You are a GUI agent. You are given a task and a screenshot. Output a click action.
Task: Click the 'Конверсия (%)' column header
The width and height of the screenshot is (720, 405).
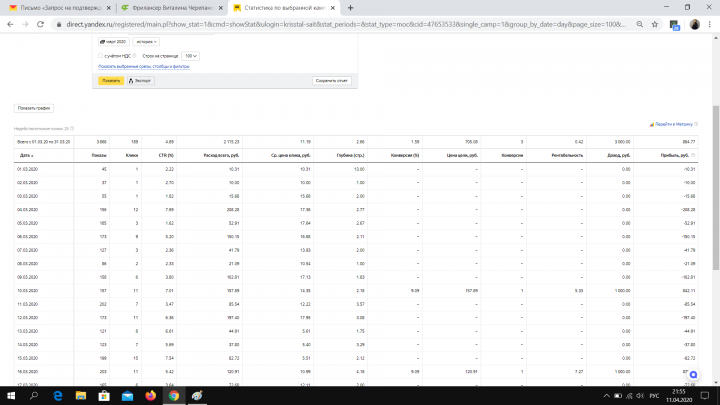point(405,156)
